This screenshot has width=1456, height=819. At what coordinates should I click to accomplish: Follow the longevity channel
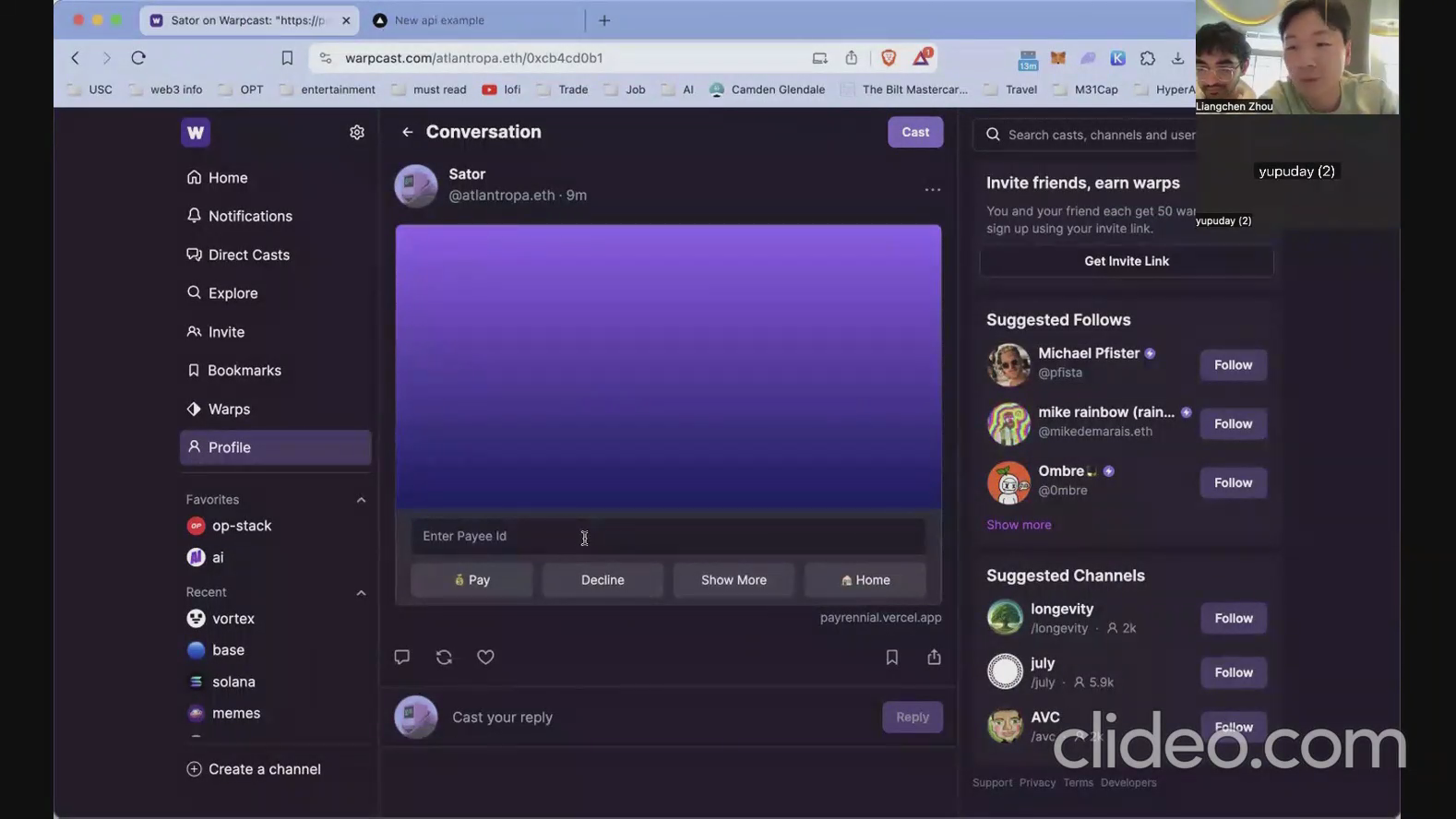click(1234, 619)
